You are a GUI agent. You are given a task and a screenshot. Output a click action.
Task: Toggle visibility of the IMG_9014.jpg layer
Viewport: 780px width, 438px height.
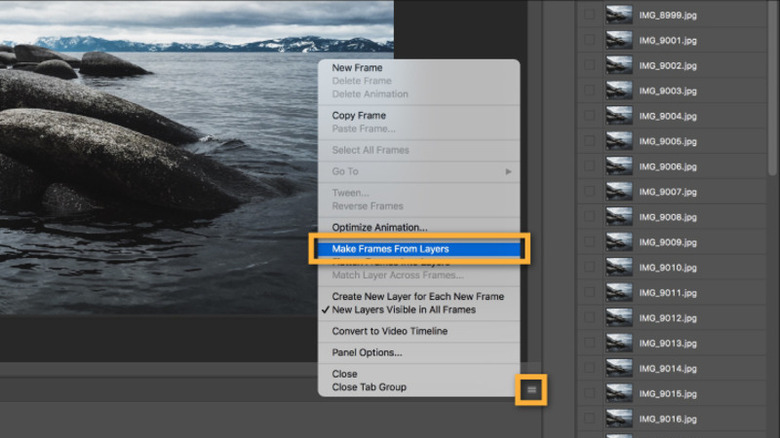point(589,368)
